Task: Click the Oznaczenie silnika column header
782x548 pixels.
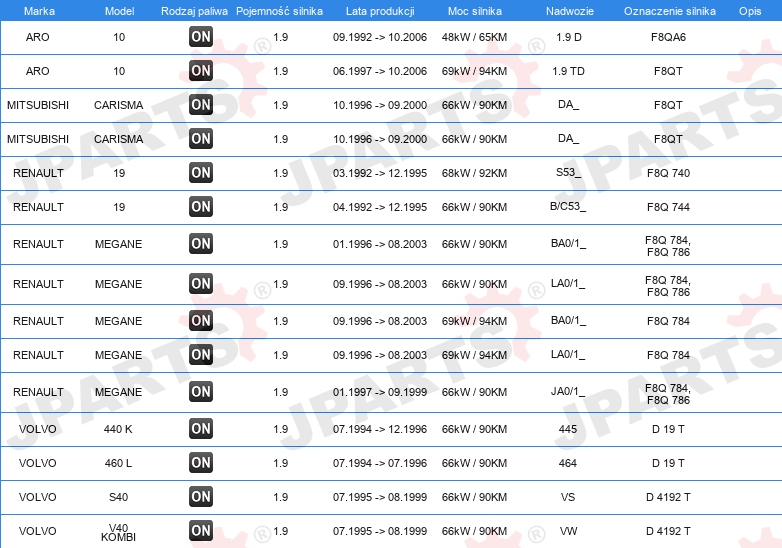Action: click(670, 11)
